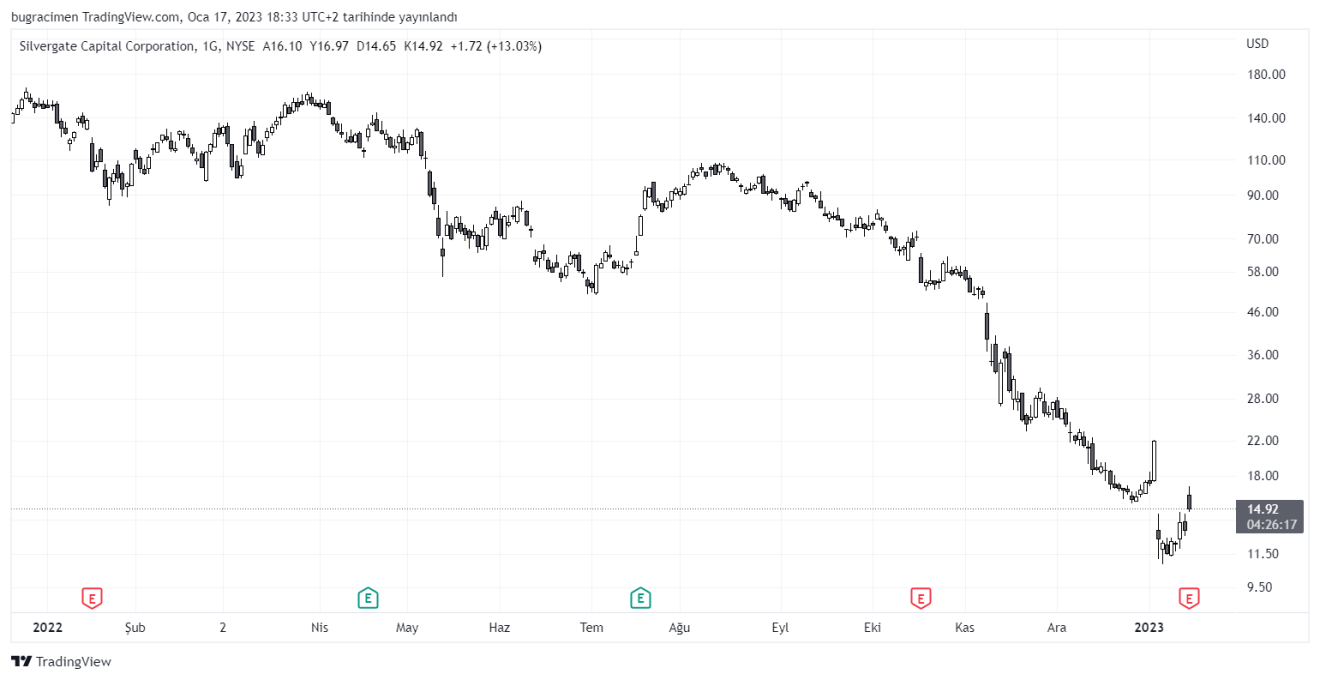Image resolution: width=1320 pixels, height=680 pixels.
Task: Select the Kas label on time axis
Action: (x=965, y=628)
